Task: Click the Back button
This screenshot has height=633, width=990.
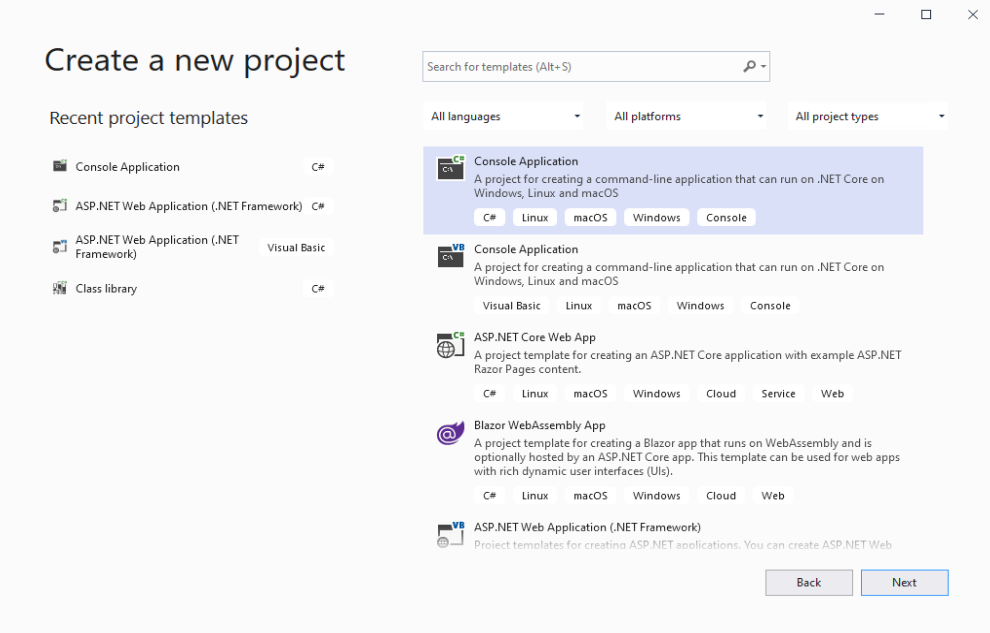Action: pyautogui.click(x=808, y=582)
